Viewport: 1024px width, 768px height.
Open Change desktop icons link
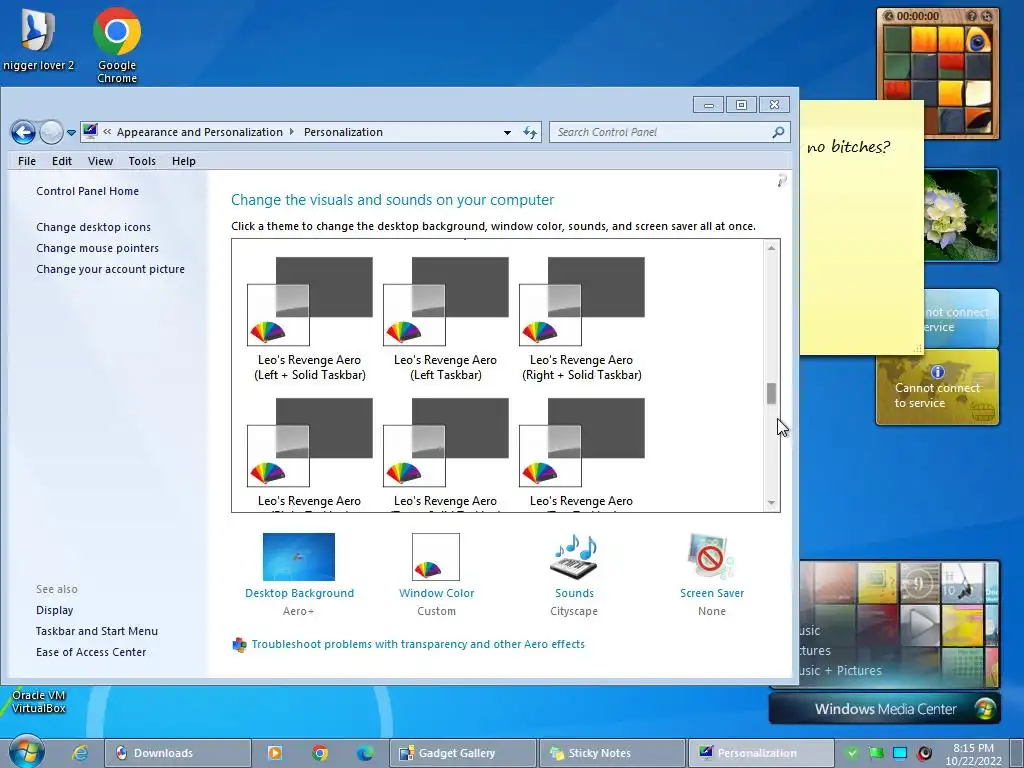tap(93, 227)
